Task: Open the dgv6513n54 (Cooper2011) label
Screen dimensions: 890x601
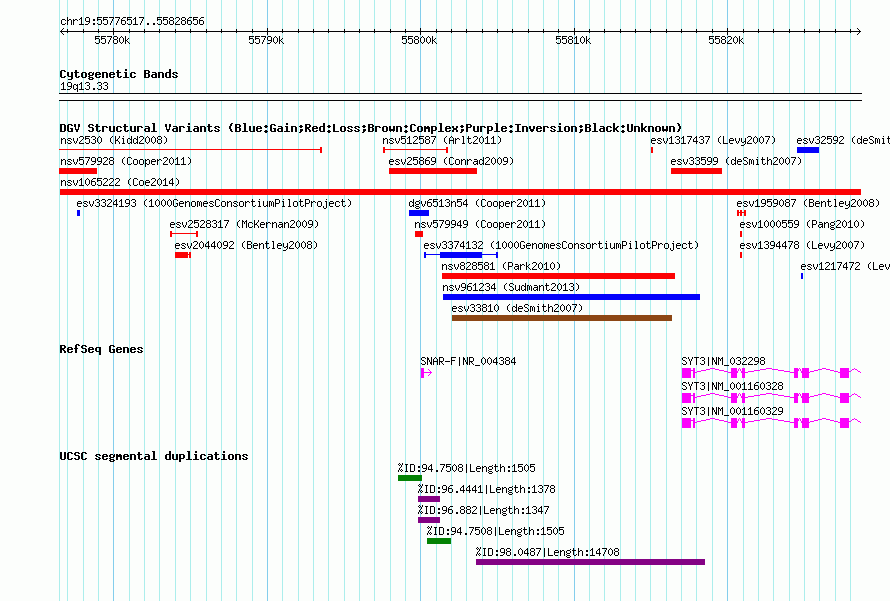Action: (x=477, y=203)
